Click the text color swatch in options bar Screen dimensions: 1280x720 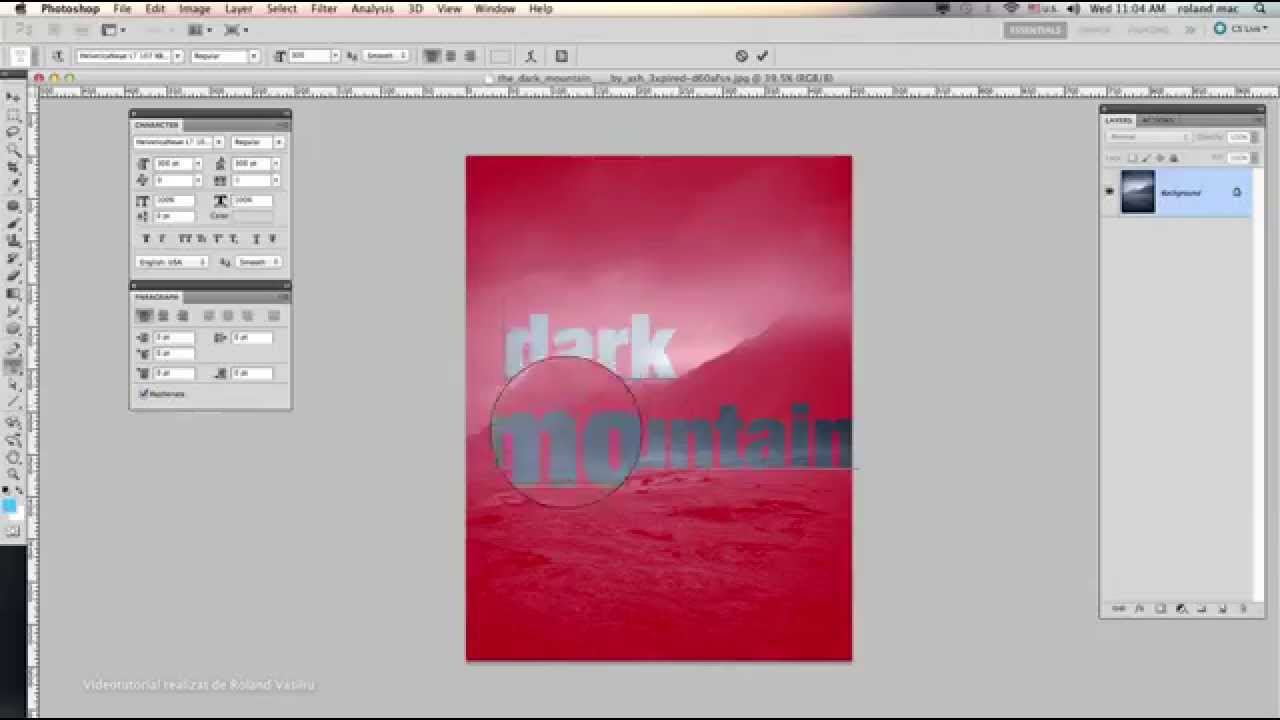[x=500, y=56]
